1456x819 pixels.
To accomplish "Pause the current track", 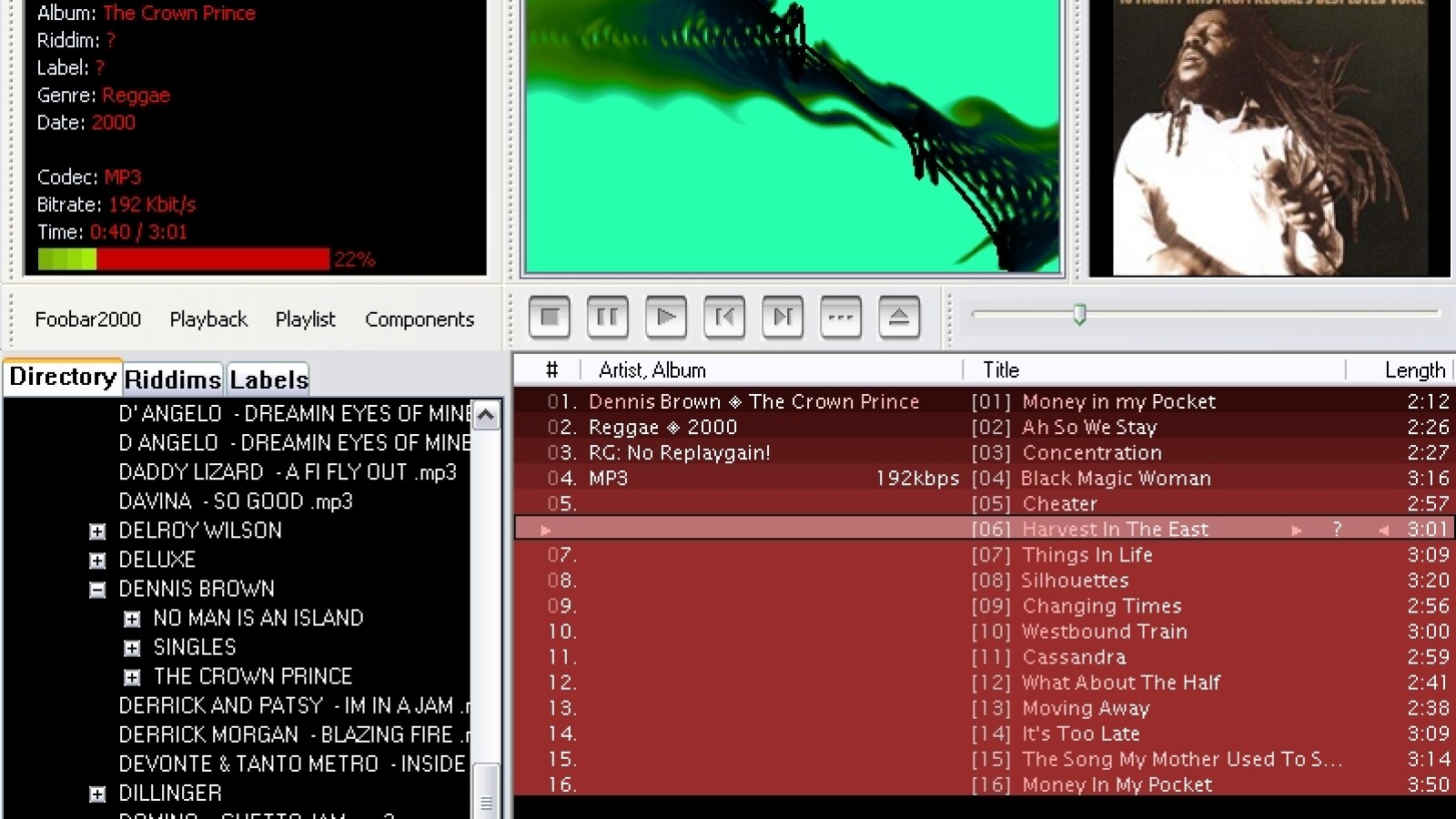I will coord(607,317).
